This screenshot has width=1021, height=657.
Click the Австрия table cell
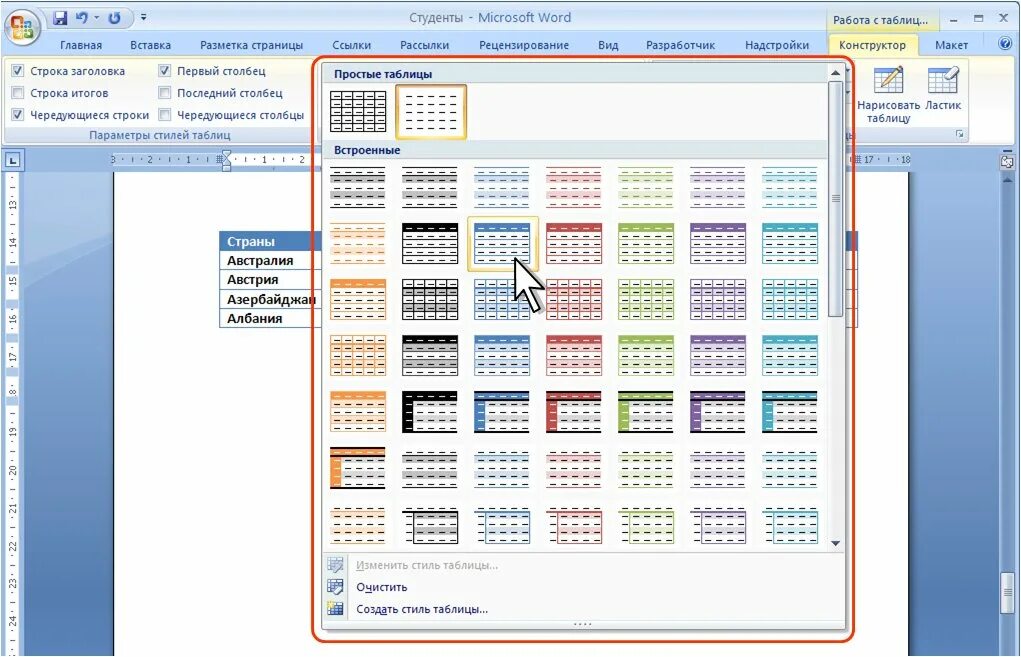coord(270,279)
